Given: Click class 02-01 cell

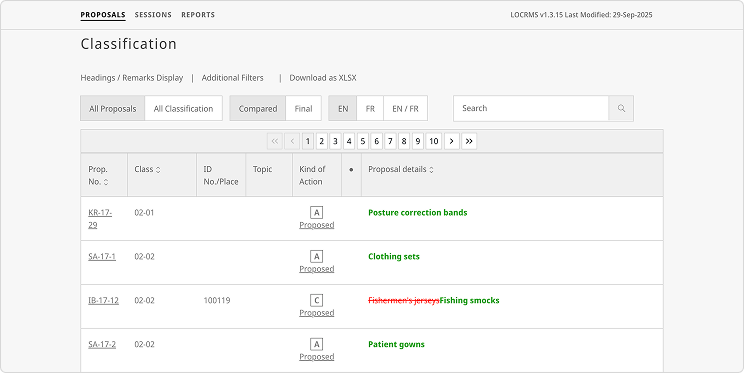Looking at the screenshot, I should pos(144,213).
